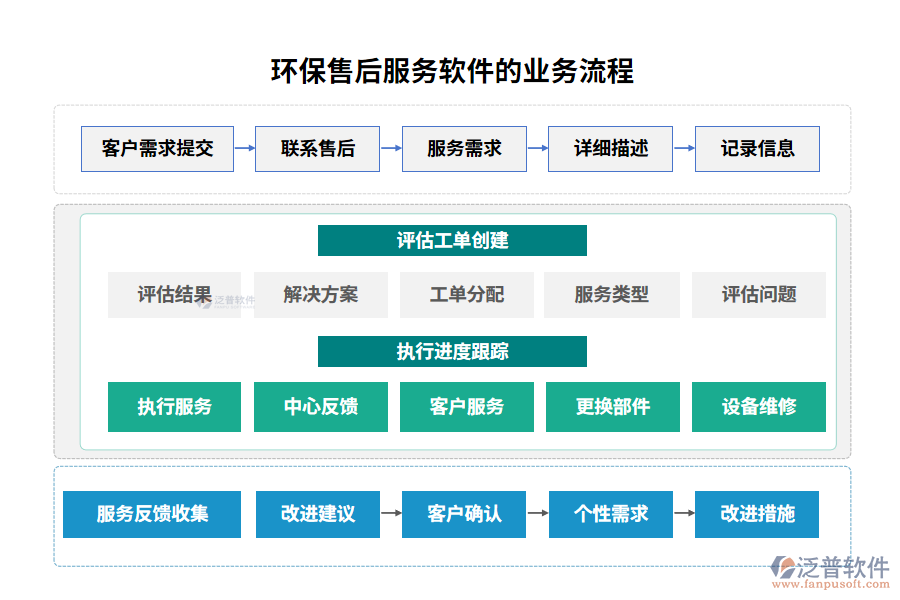Open the 详细描述 node
The height and width of the screenshot is (600, 900).
(x=610, y=148)
